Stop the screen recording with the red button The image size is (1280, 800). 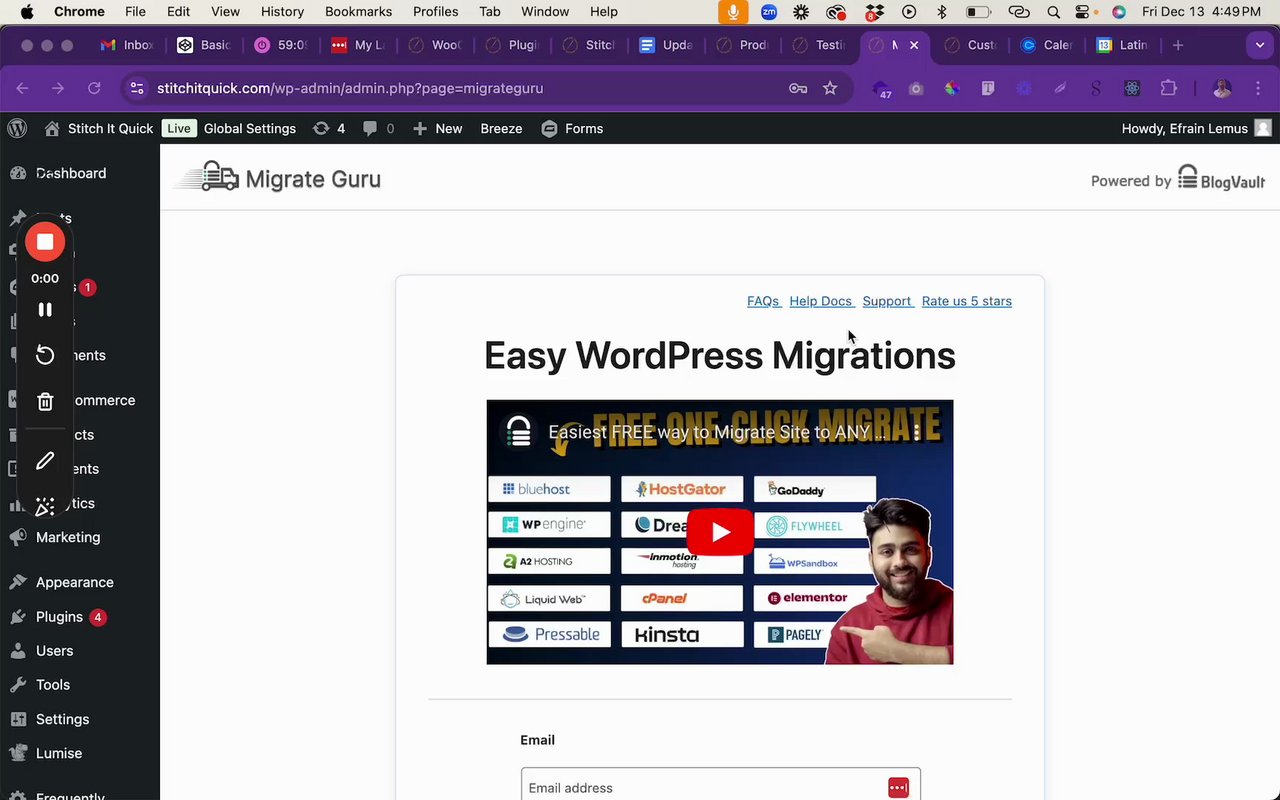pyautogui.click(x=45, y=242)
